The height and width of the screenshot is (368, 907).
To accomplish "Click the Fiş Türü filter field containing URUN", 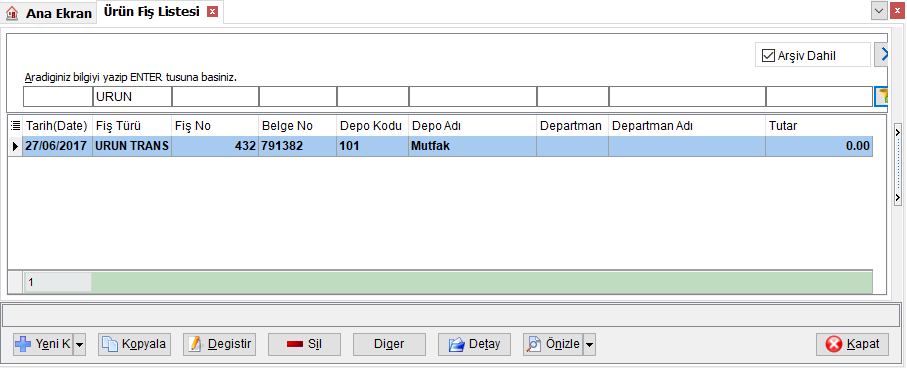I will [132, 97].
